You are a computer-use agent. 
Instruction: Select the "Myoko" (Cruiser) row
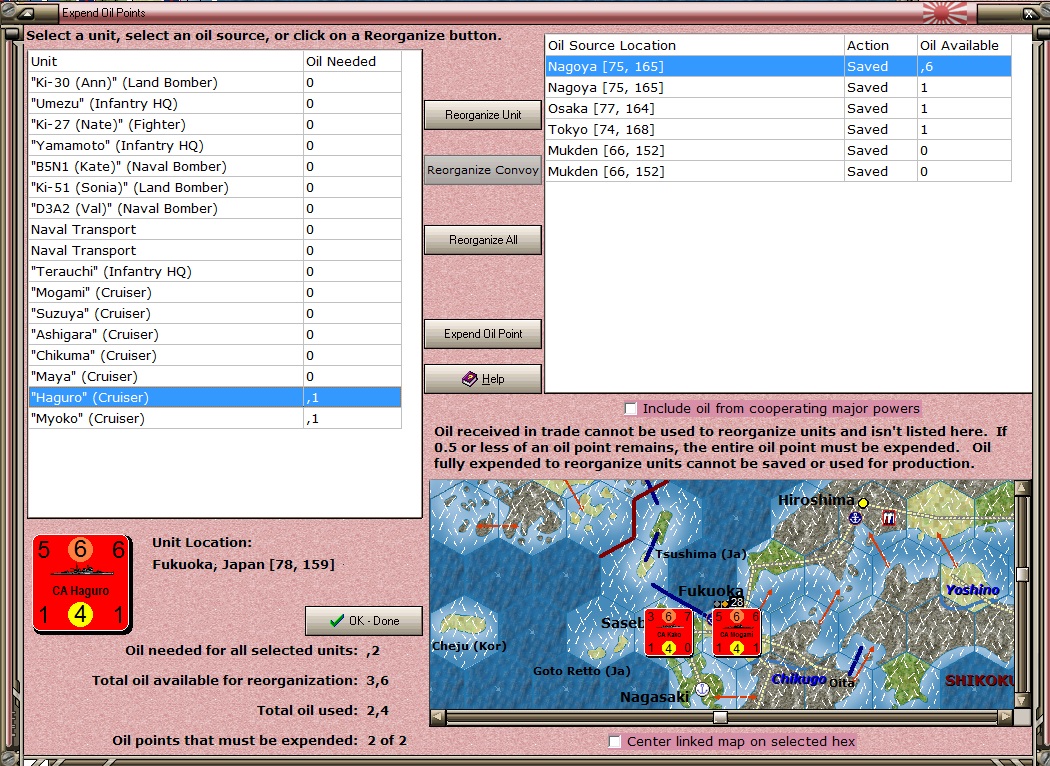(x=215, y=418)
